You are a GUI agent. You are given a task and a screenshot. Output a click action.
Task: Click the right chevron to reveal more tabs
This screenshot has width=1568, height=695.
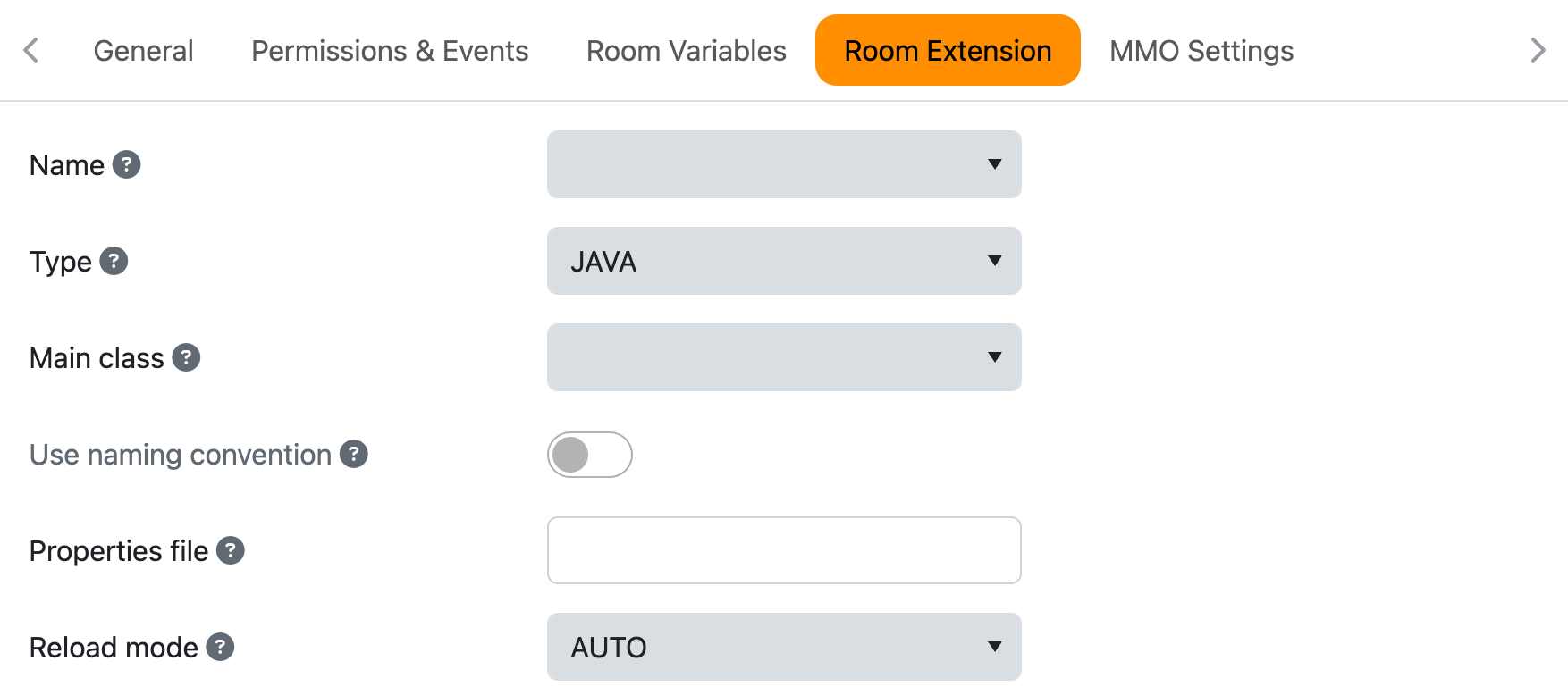pos(1537,50)
